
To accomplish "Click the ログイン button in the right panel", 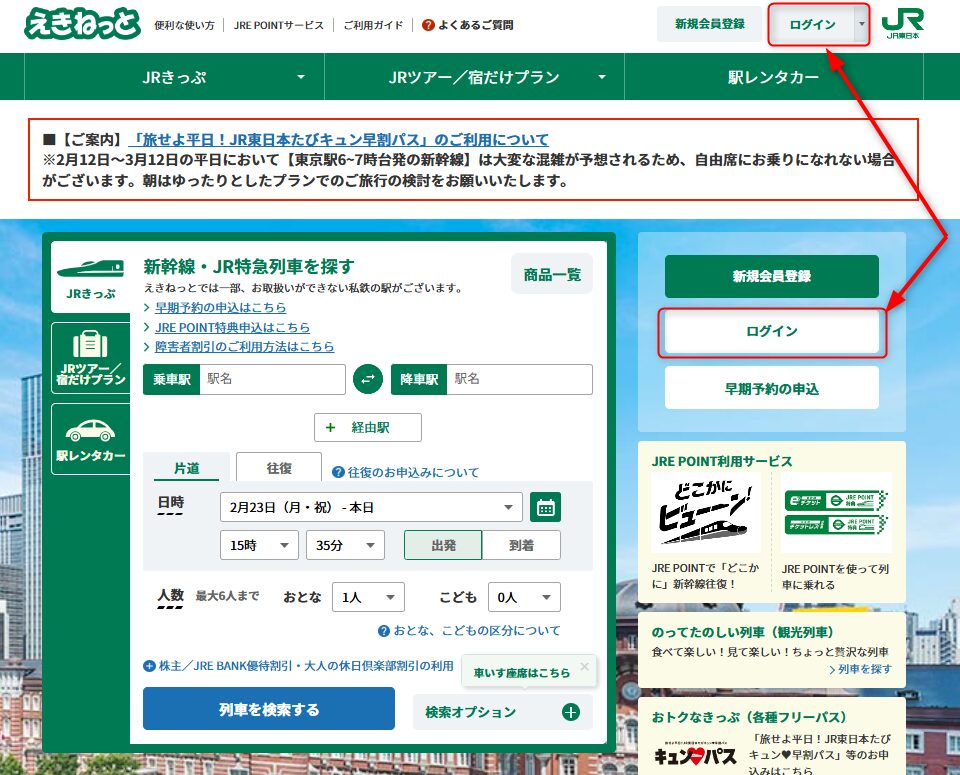I will 771,331.
